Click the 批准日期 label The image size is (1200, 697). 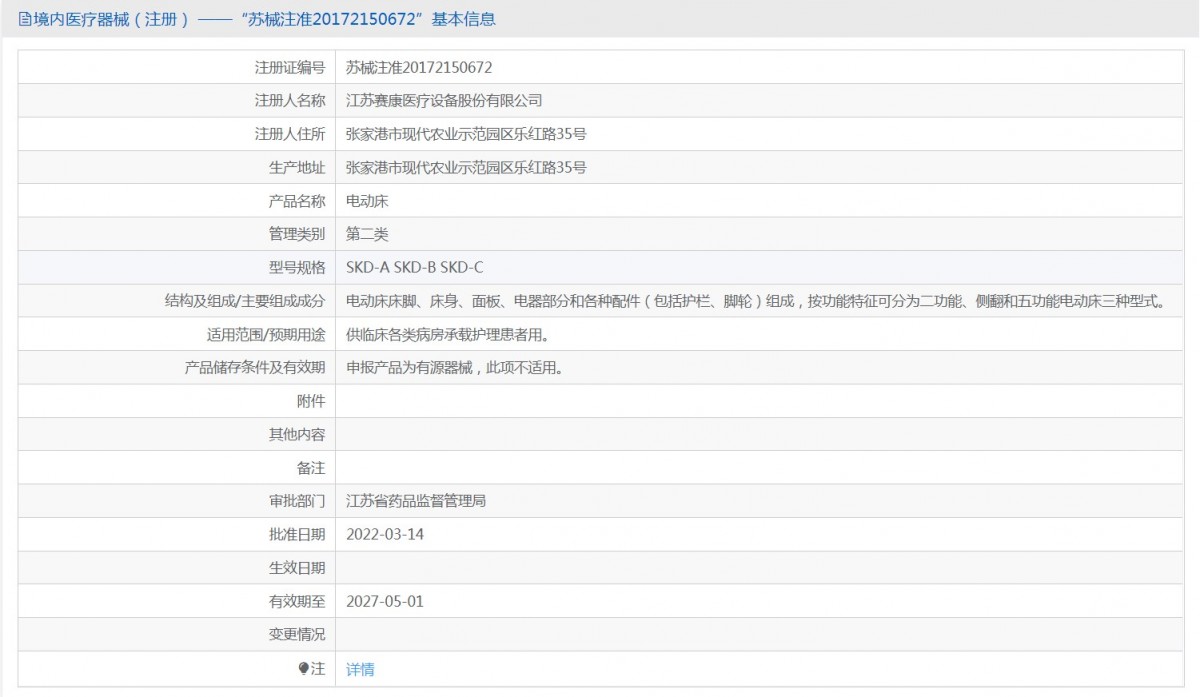coord(297,534)
